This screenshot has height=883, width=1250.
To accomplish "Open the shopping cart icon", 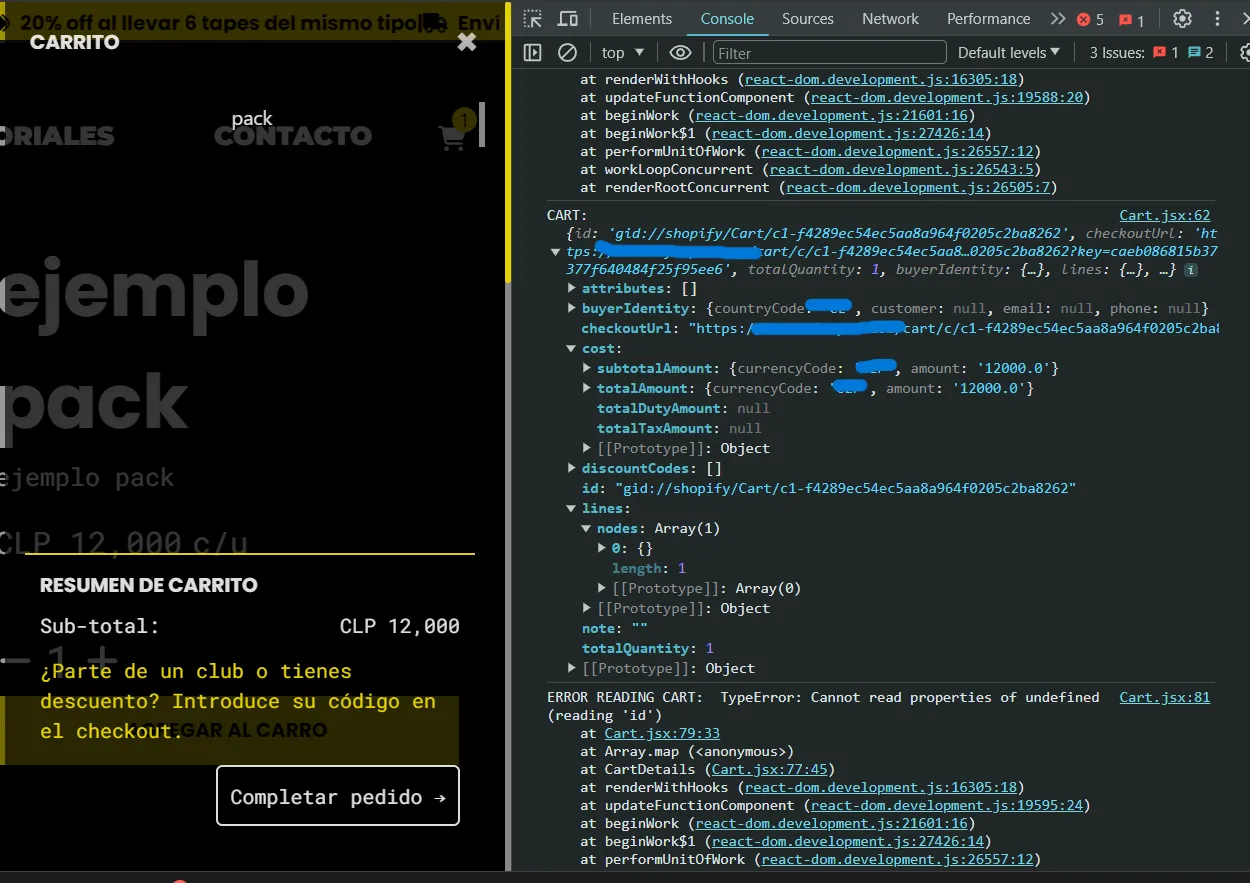I will point(452,138).
